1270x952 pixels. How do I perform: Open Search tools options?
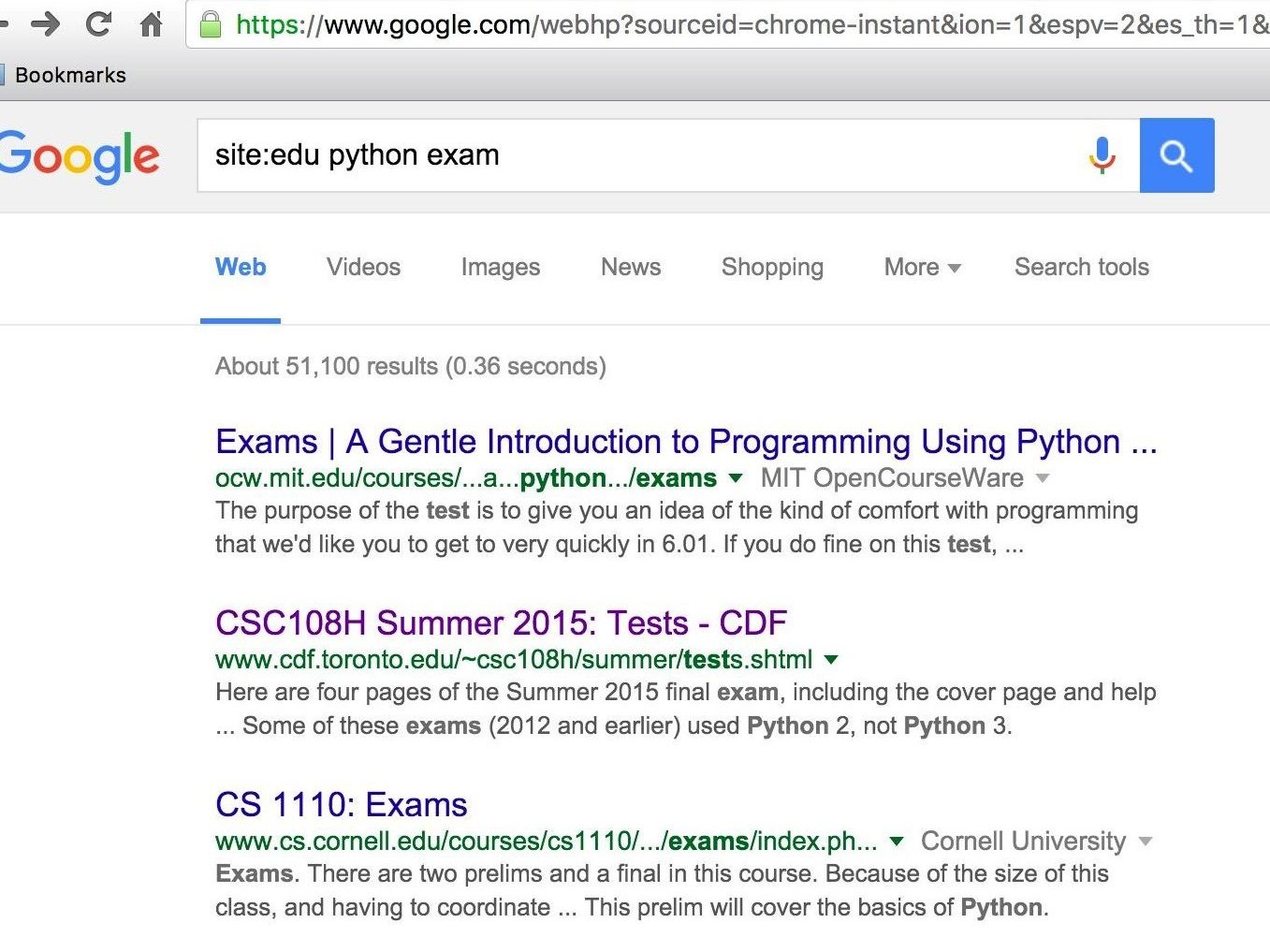point(1082,267)
